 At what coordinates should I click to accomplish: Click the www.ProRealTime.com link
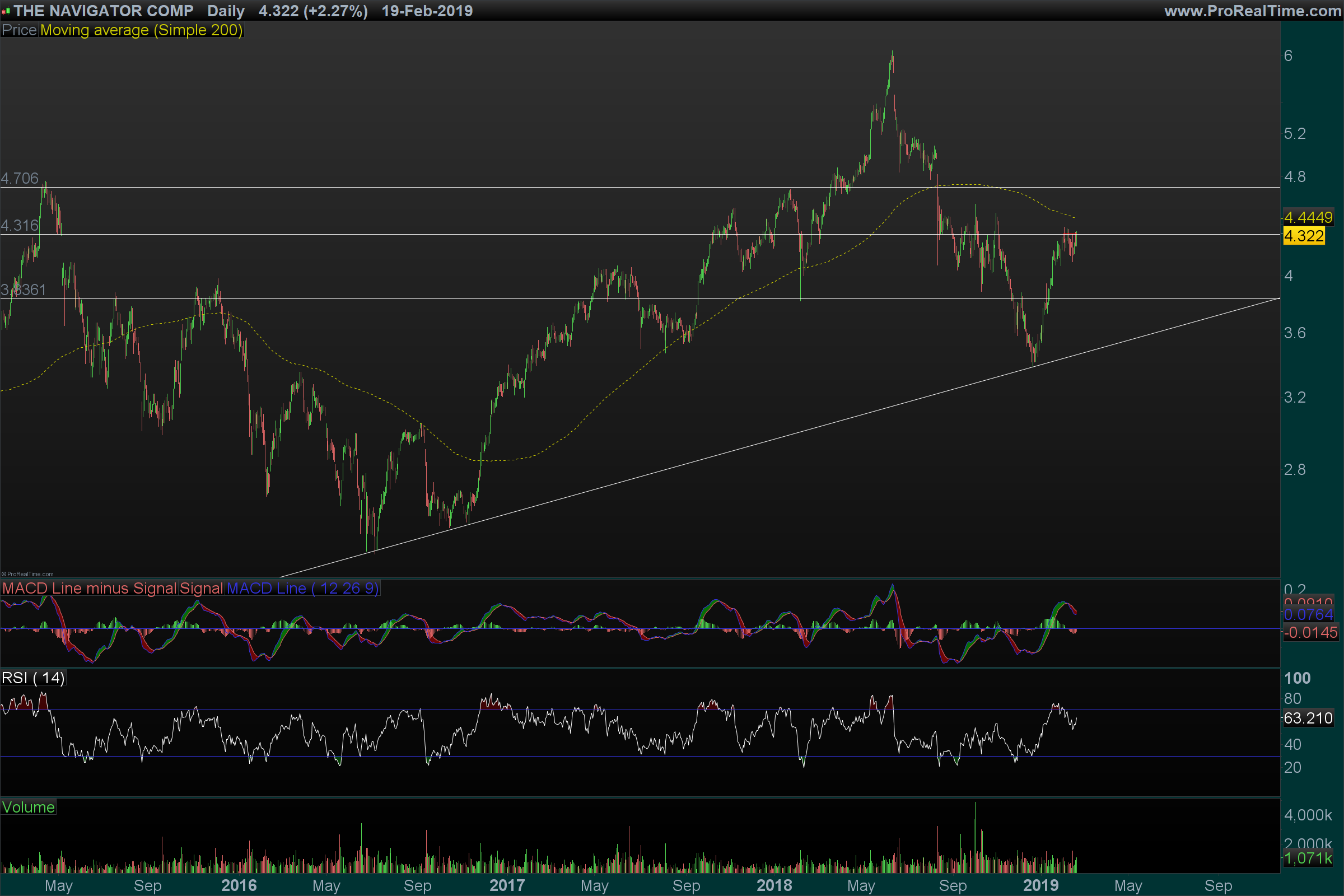1252,11
